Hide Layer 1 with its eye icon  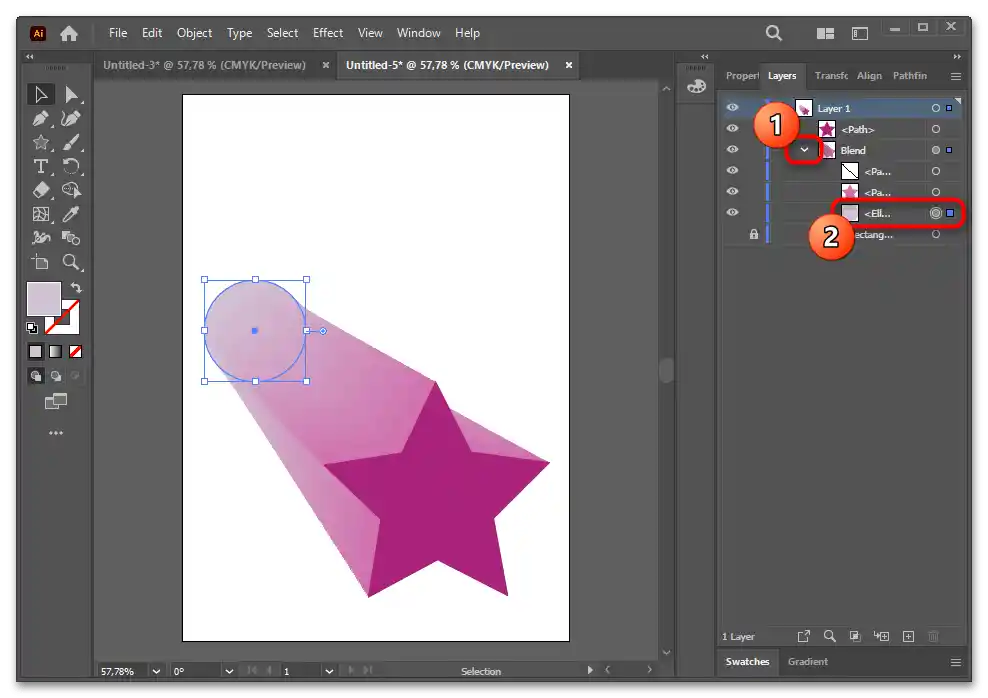[x=732, y=108]
